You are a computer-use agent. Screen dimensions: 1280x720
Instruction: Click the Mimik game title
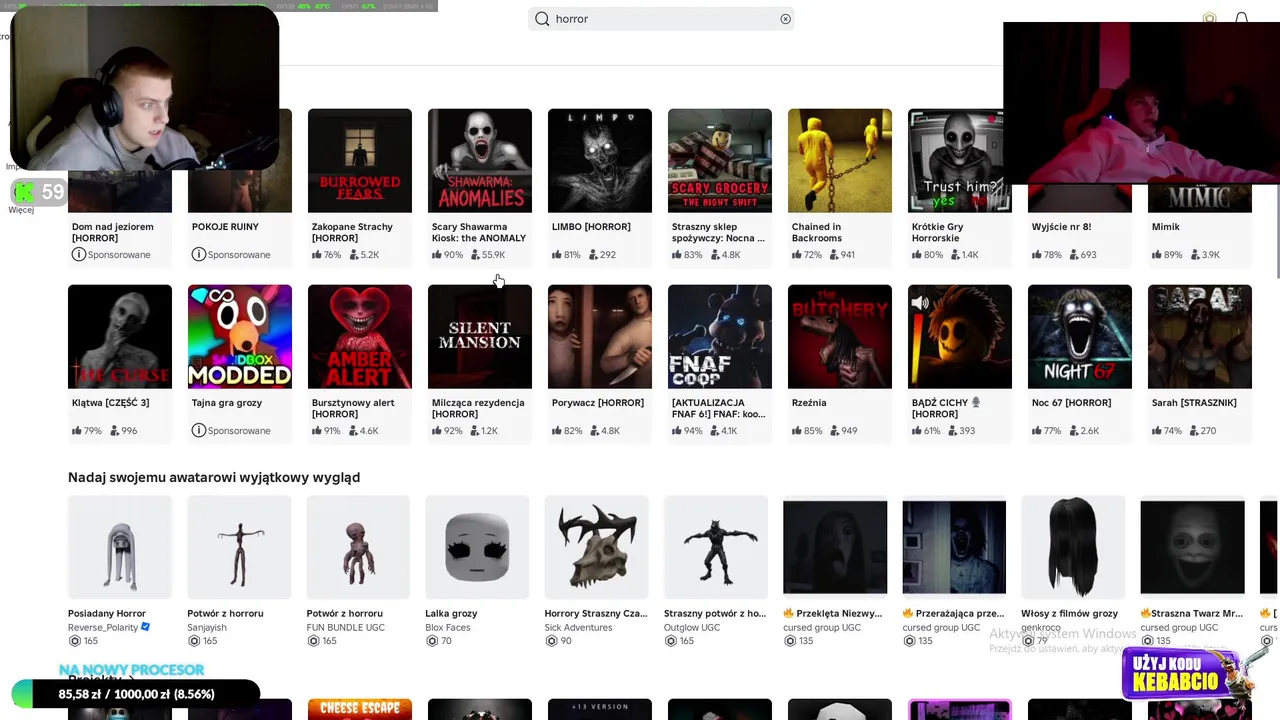tap(1166, 227)
